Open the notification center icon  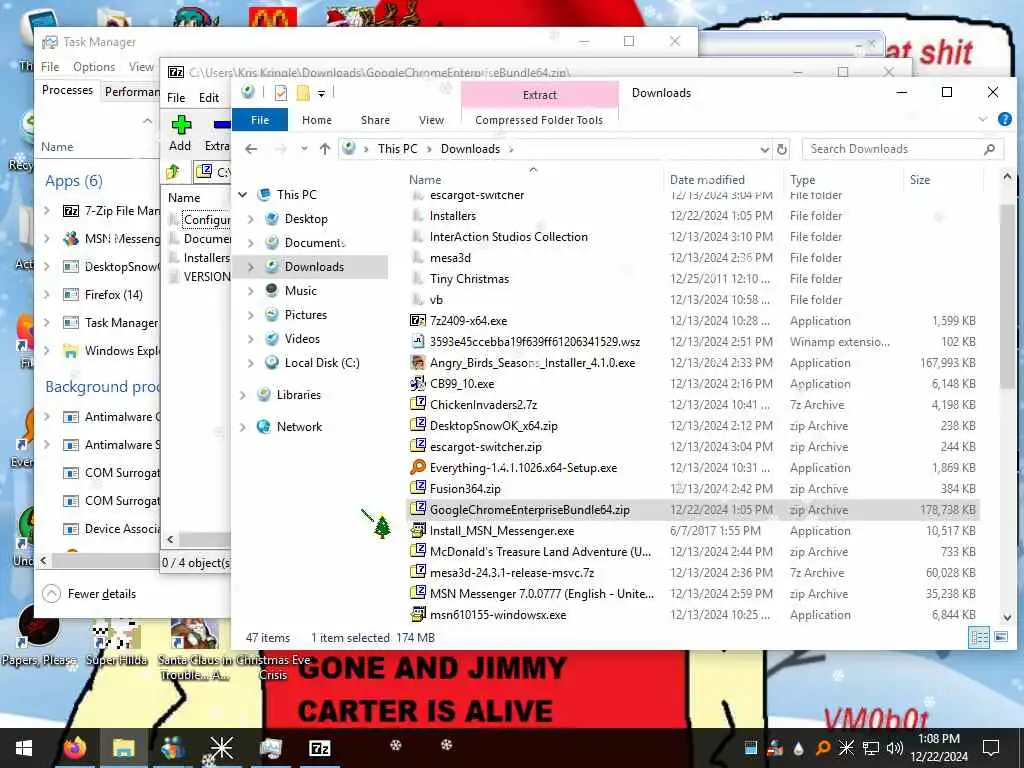[x=991, y=748]
